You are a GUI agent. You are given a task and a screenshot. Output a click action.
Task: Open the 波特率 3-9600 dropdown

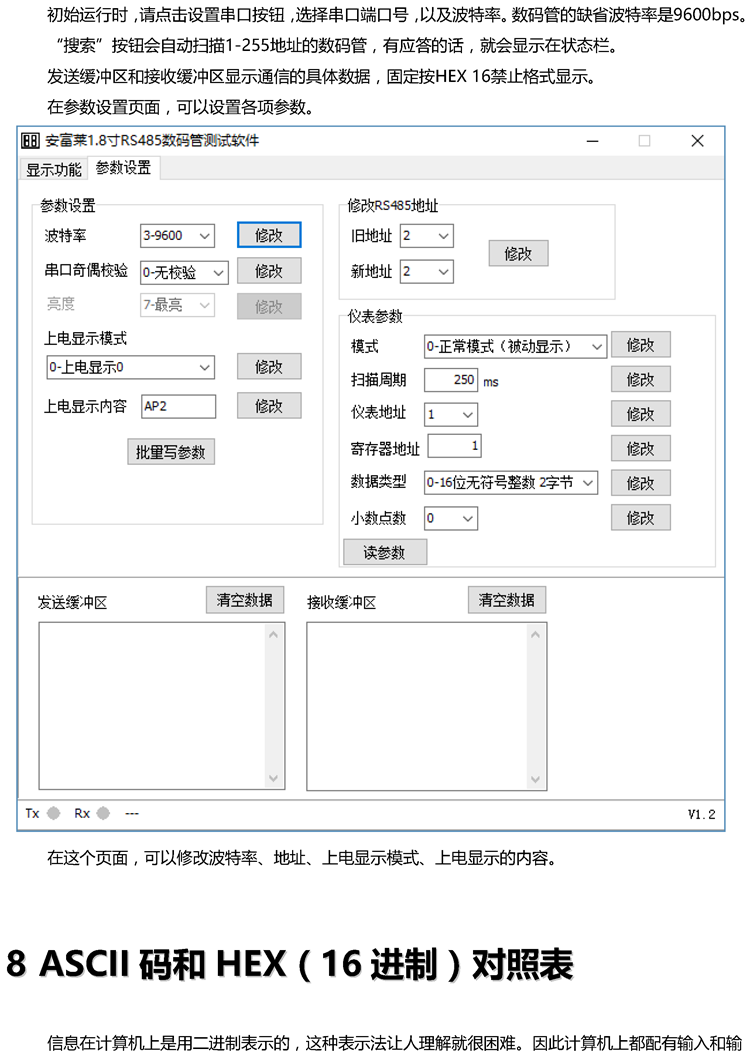pos(178,236)
